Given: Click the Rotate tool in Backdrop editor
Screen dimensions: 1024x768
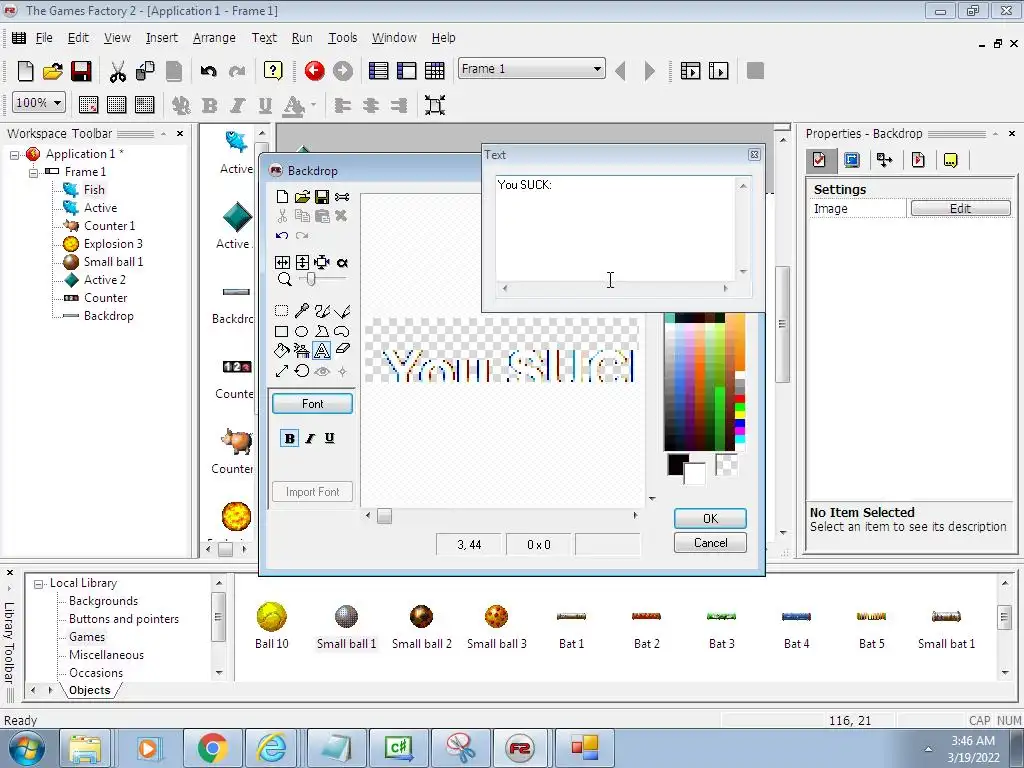Looking at the screenshot, I should [x=302, y=371].
